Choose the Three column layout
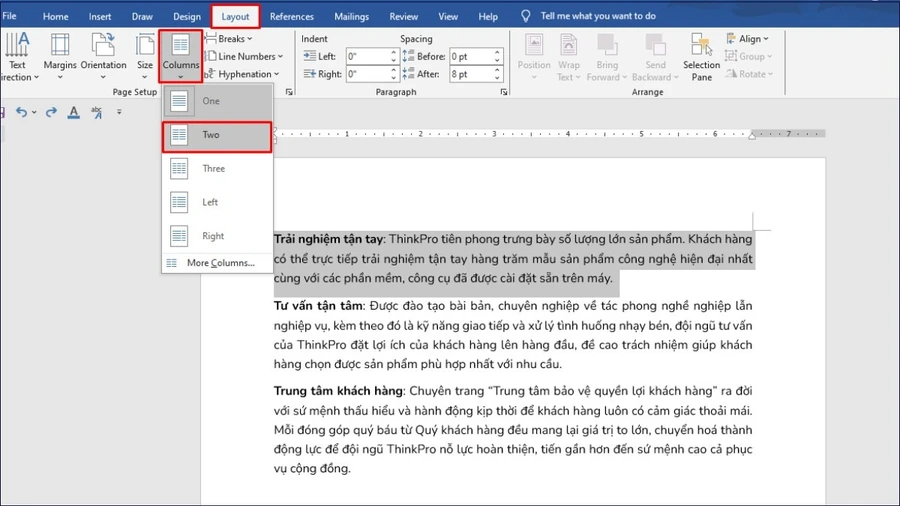900x506 pixels. point(218,169)
